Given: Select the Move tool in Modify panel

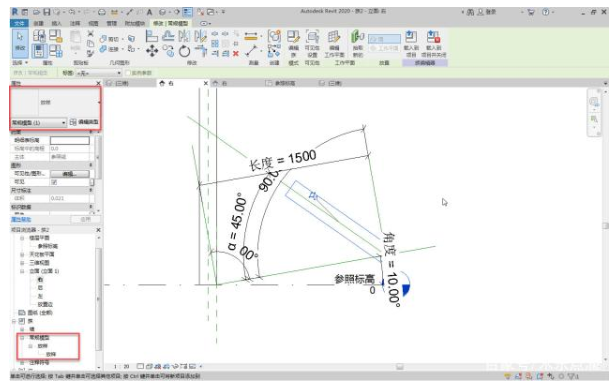Looking at the screenshot, I should pos(152,51).
